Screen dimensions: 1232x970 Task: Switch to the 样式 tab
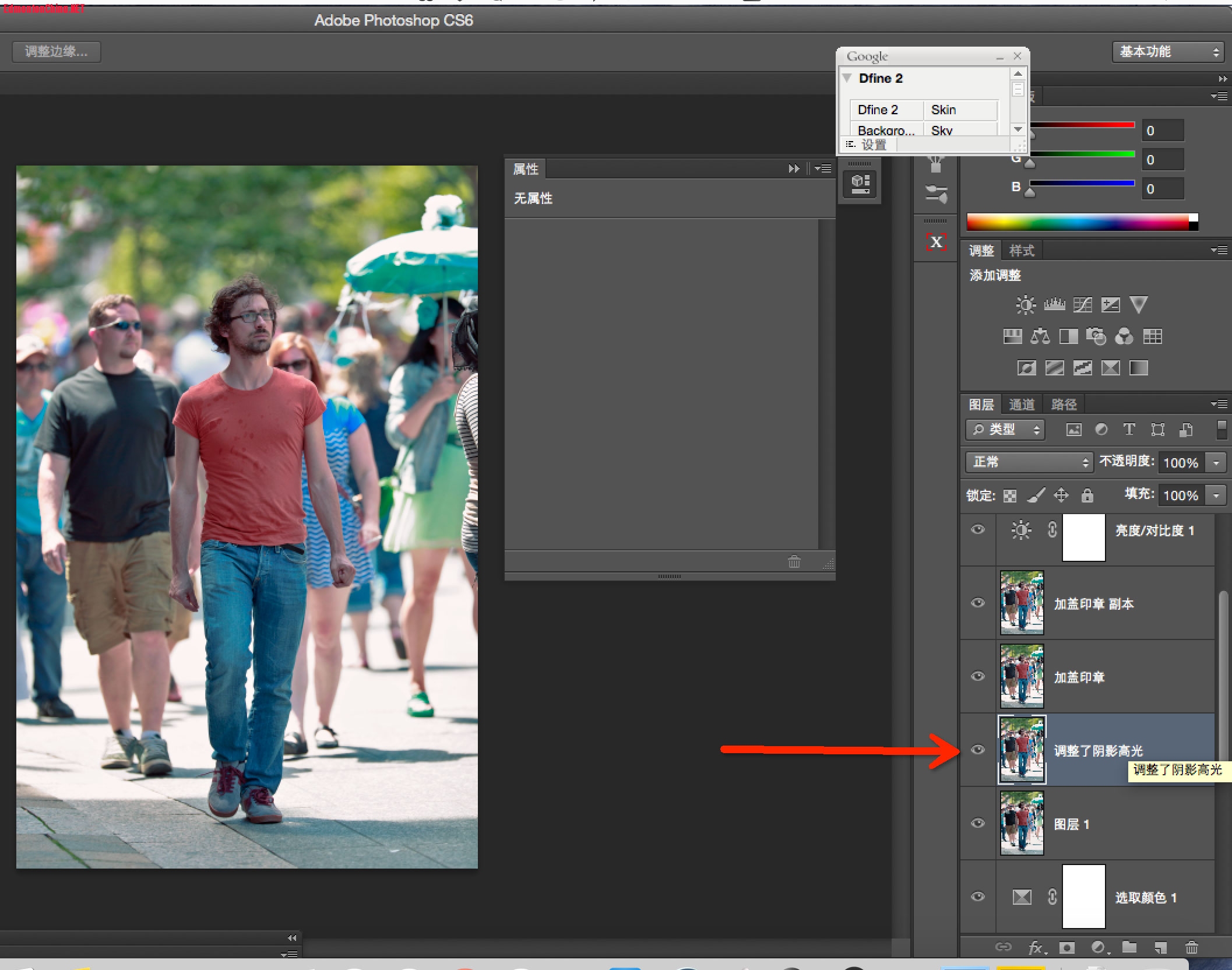1021,251
